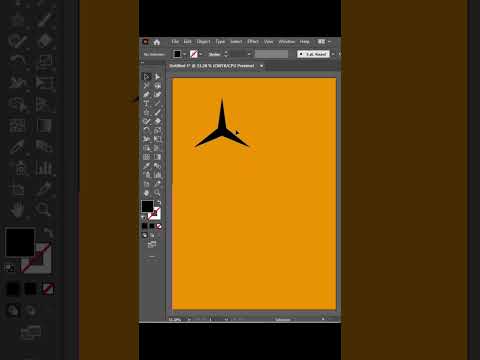The width and height of the screenshot is (480, 360).
Task: Swap fill and stroke arrow in toolbar
Action: pyautogui.click(x=158, y=203)
